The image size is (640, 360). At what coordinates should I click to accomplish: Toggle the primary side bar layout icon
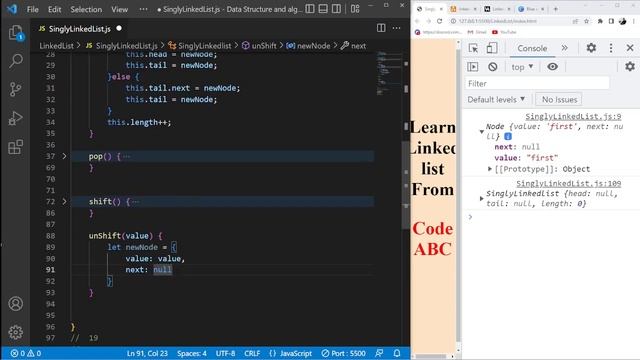[310, 9]
